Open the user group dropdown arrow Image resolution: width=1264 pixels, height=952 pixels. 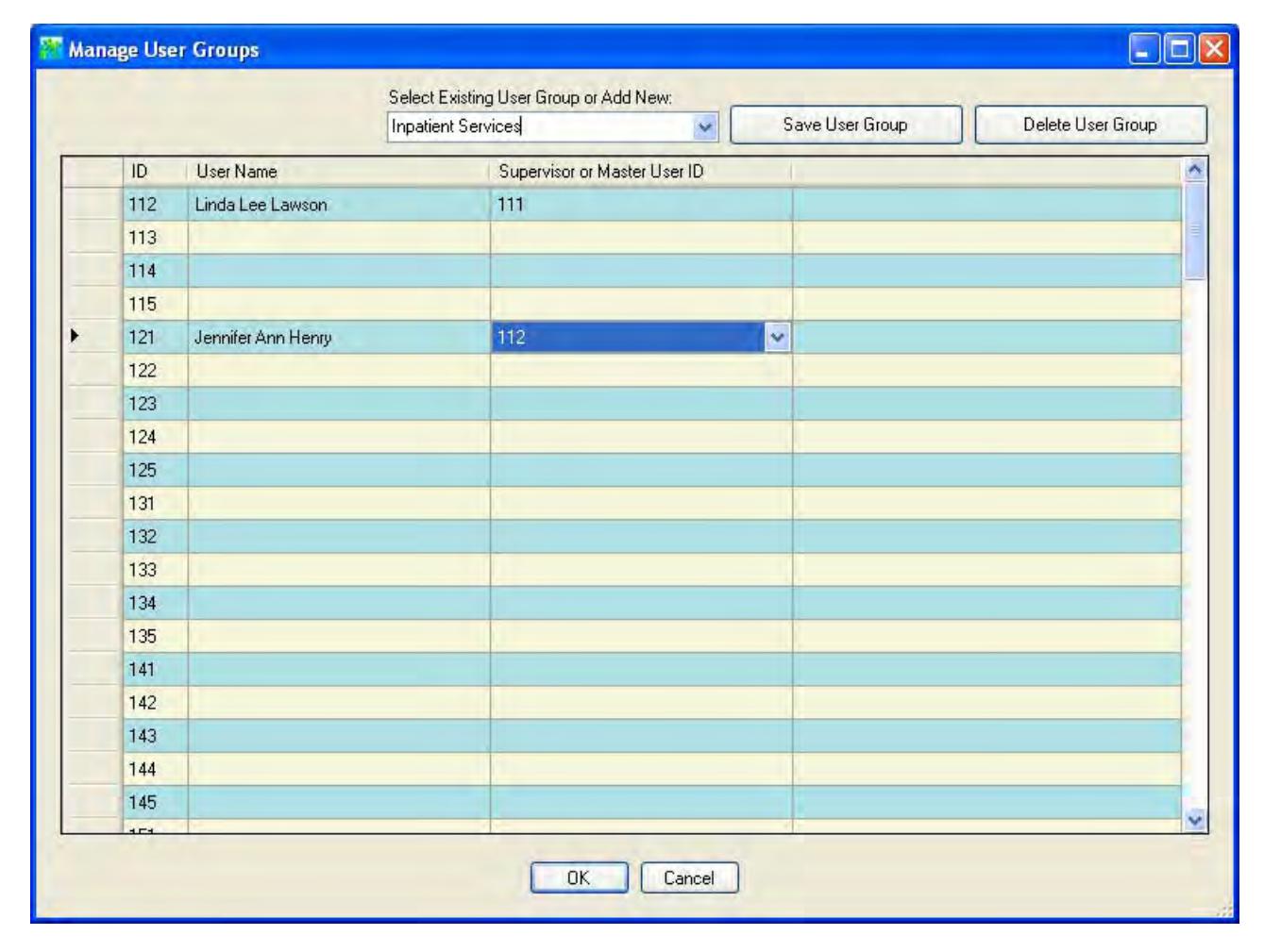click(705, 126)
